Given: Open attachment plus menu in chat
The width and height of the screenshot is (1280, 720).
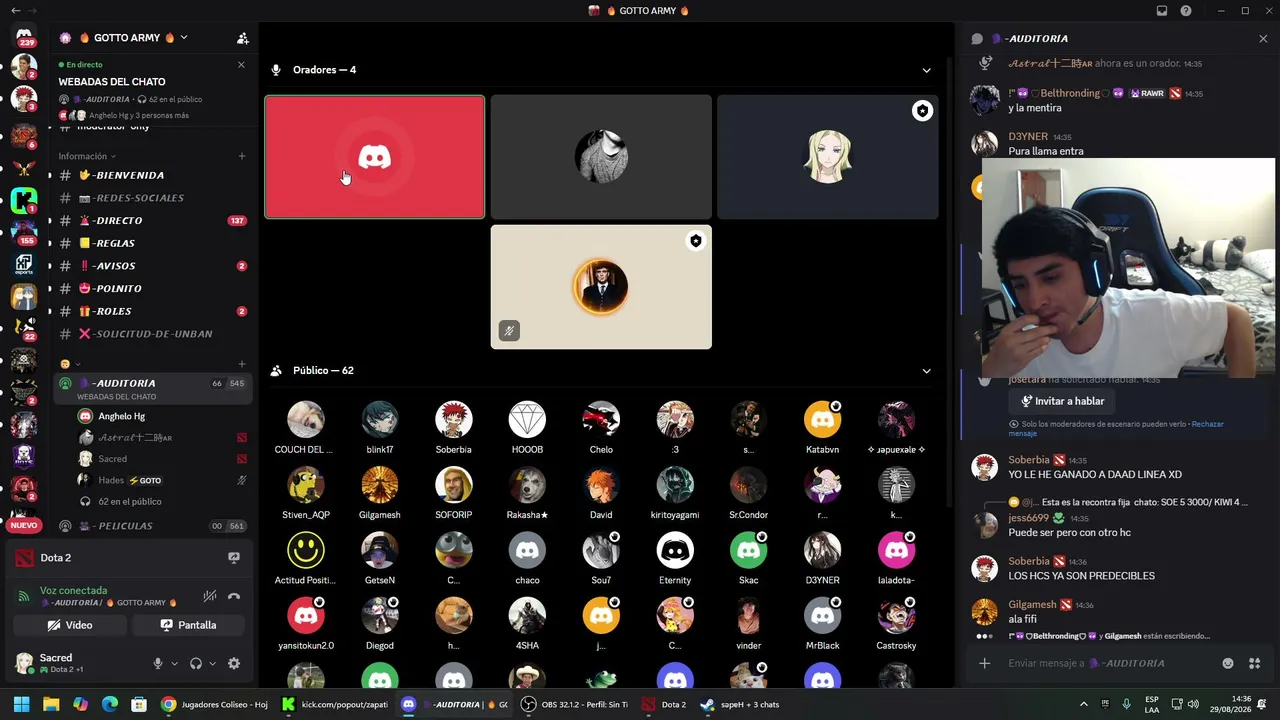Looking at the screenshot, I should coord(985,663).
